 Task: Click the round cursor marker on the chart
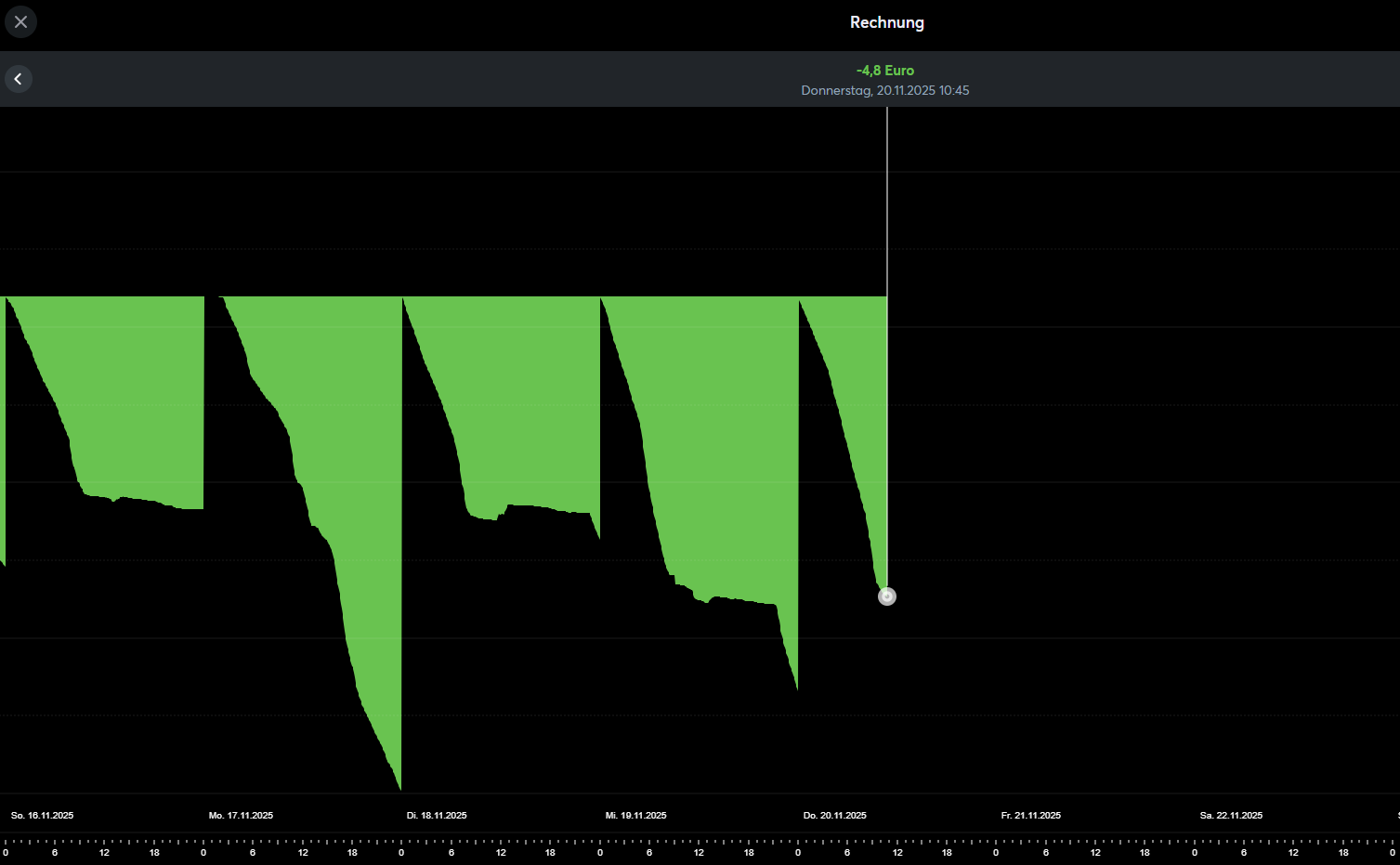887,596
